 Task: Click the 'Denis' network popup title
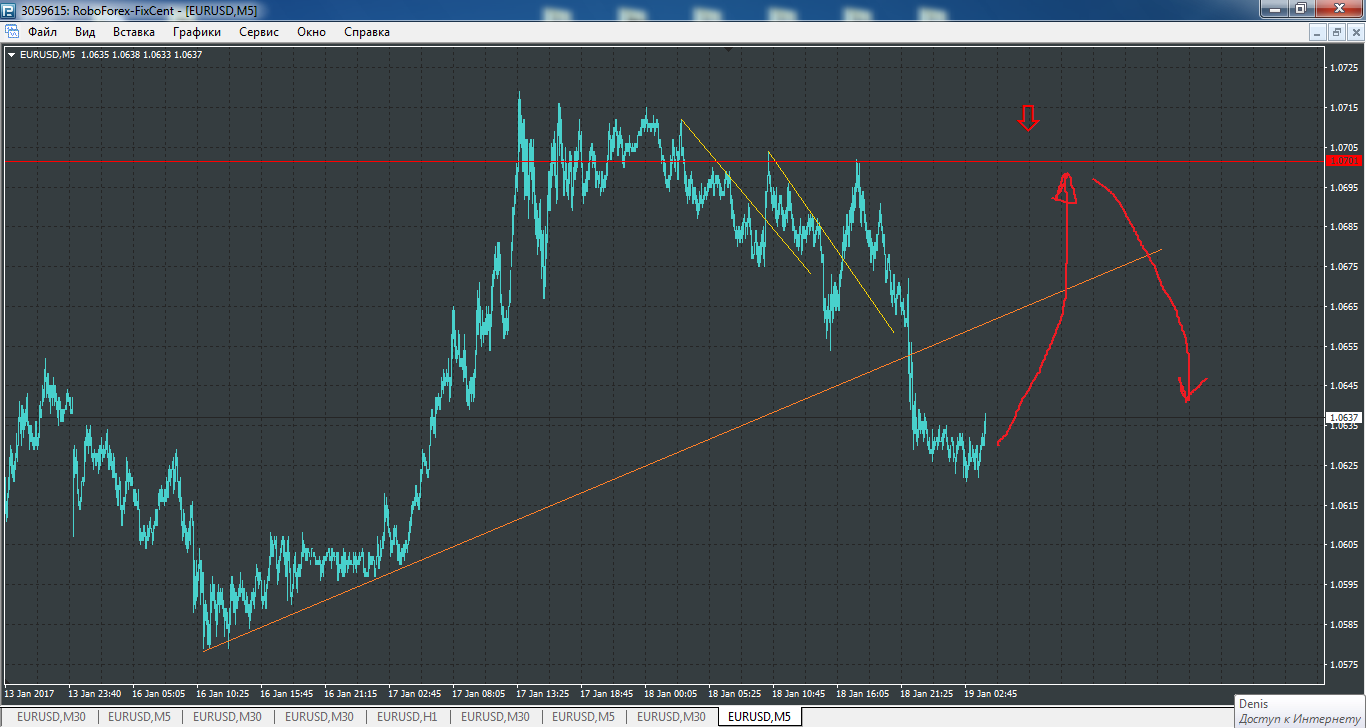[x=1253, y=704]
